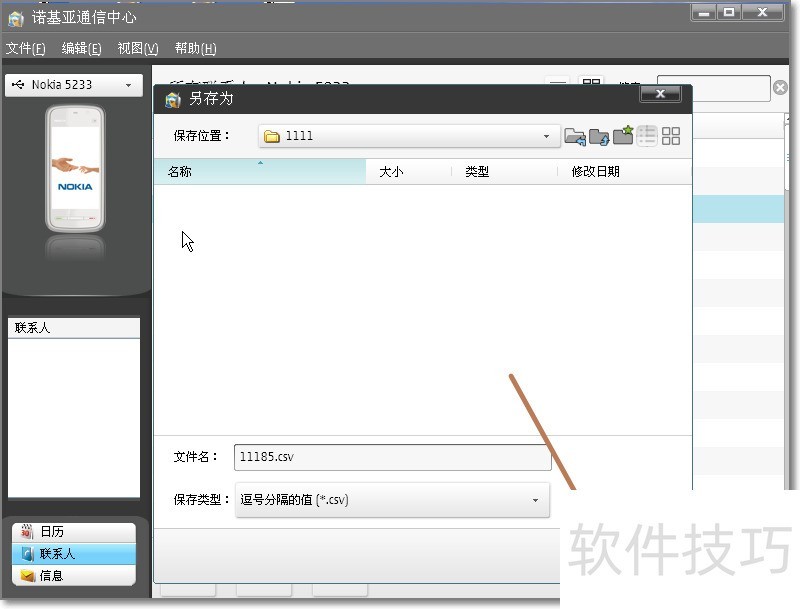Maximize the 诺基亚通信中心 window
Image resolution: width=800 pixels, height=609 pixels.
[x=729, y=12]
